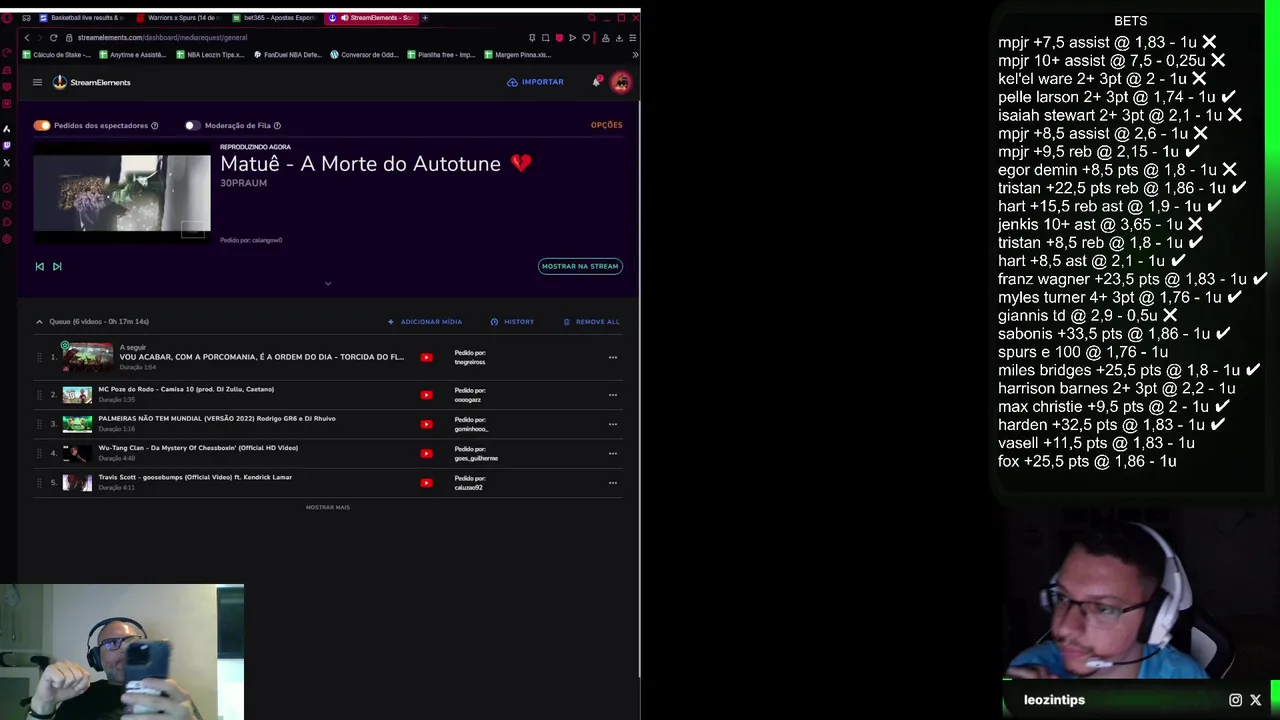Open options for PALMEIRAS NÃO TEM MUNDIAL row
1280x720 pixels.
pyautogui.click(x=613, y=424)
